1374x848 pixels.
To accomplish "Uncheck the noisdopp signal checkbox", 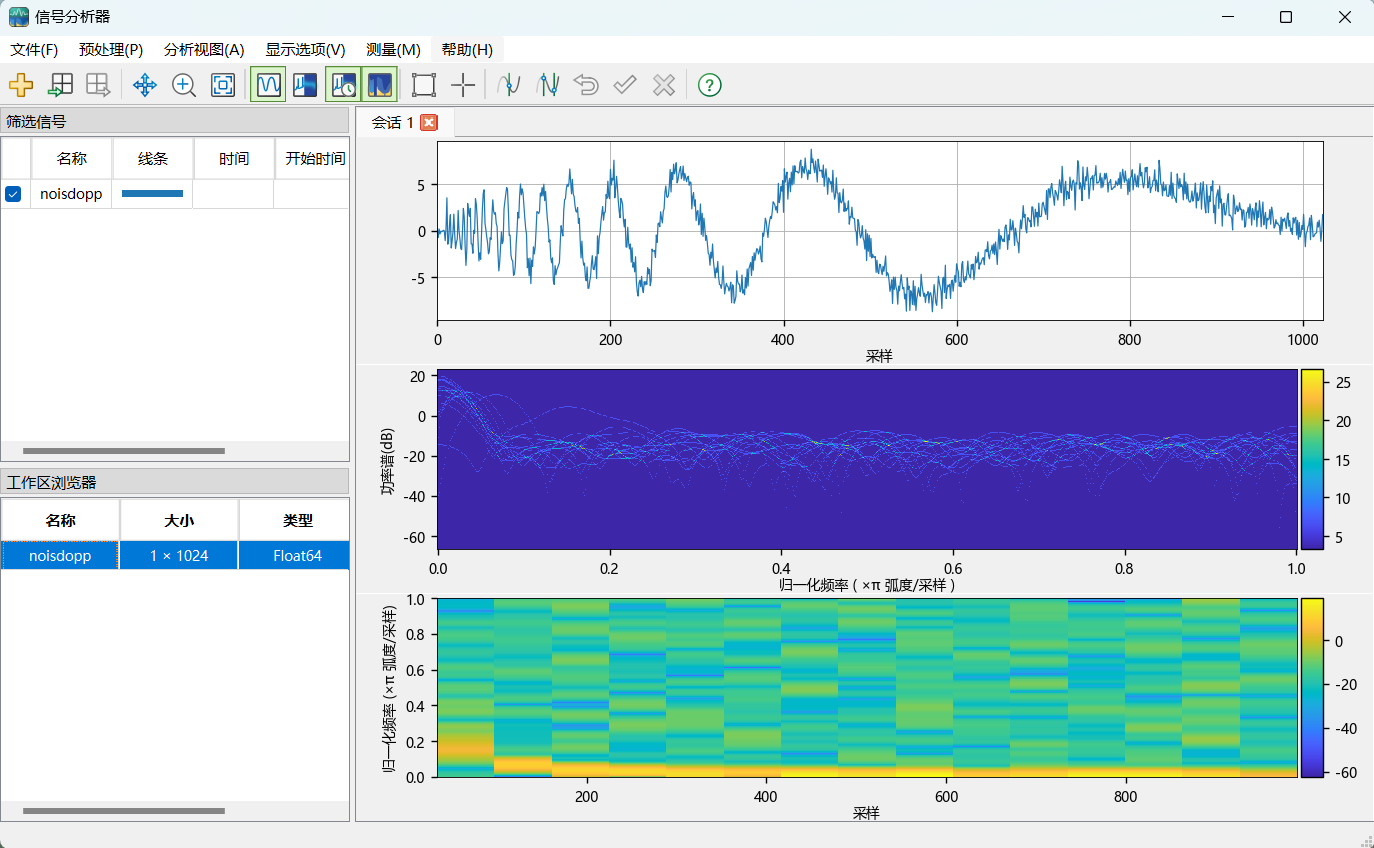I will [13, 194].
